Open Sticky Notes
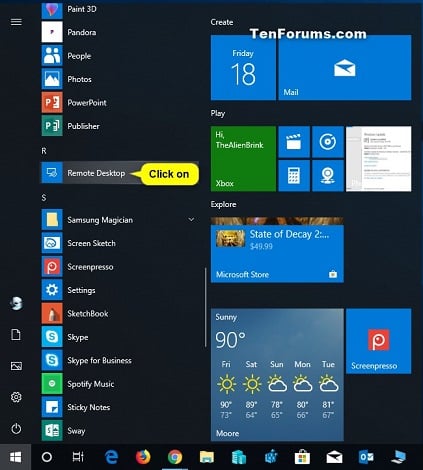Image resolution: width=423 pixels, height=470 pixels. pos(120,407)
